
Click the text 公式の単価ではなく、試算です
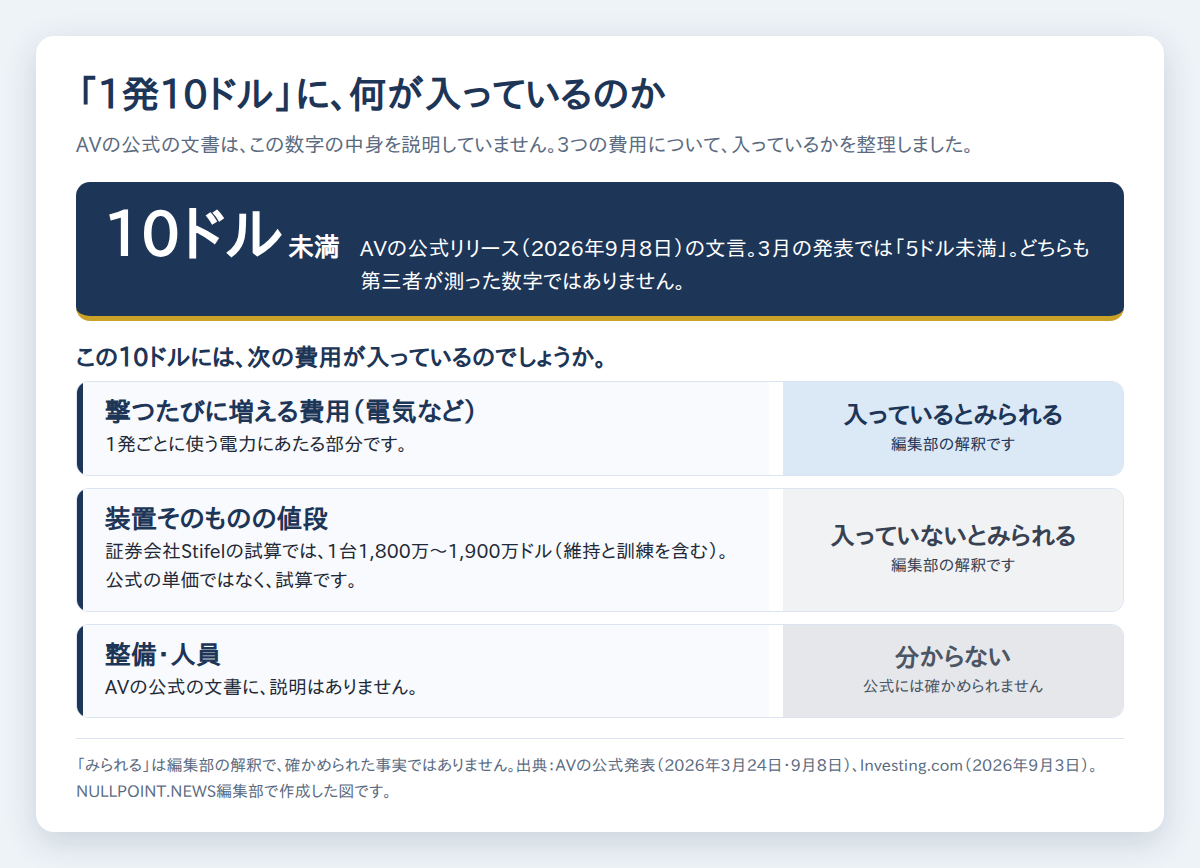pos(231,580)
